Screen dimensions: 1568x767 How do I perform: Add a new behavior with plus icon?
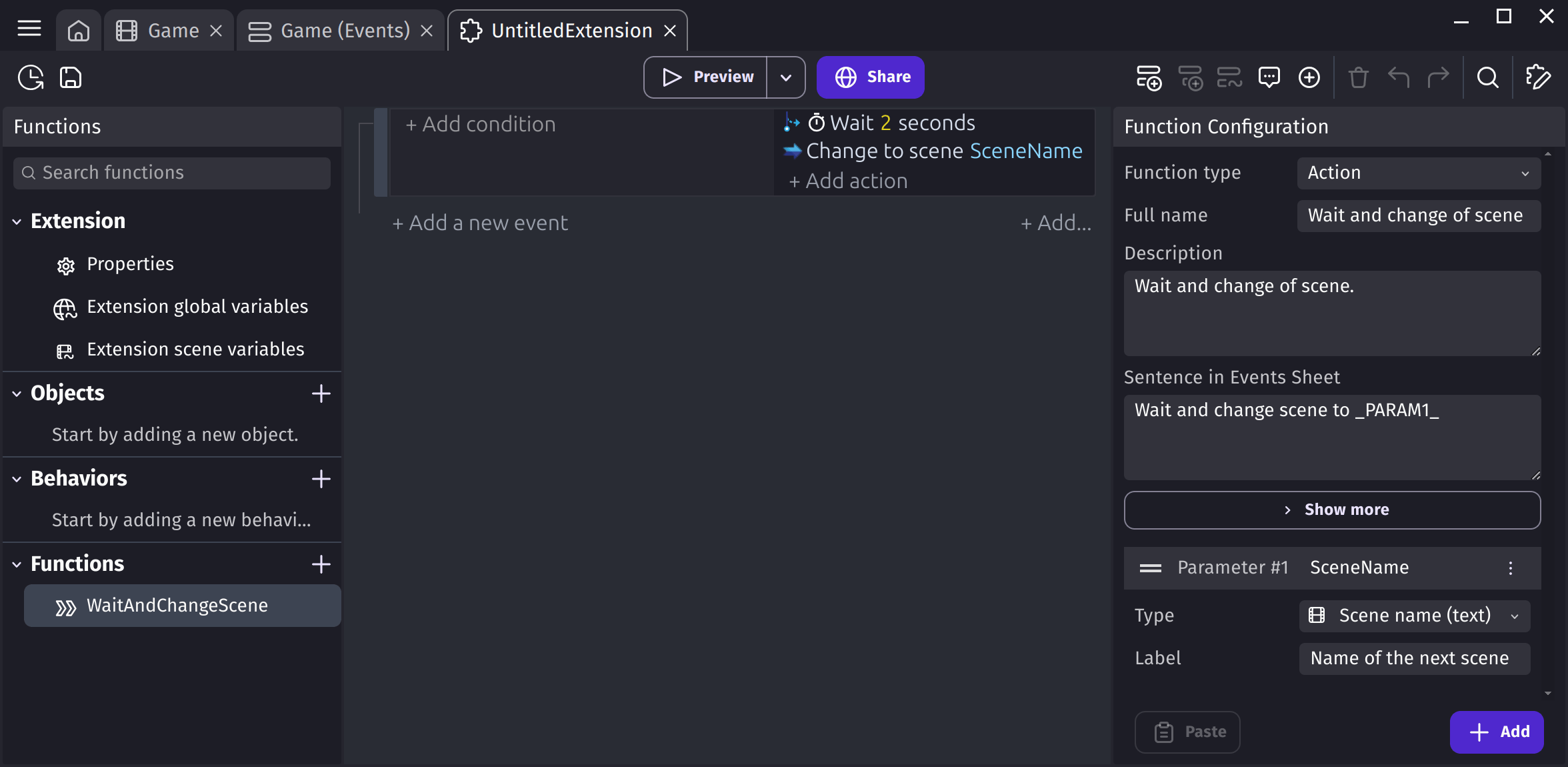tap(321, 479)
